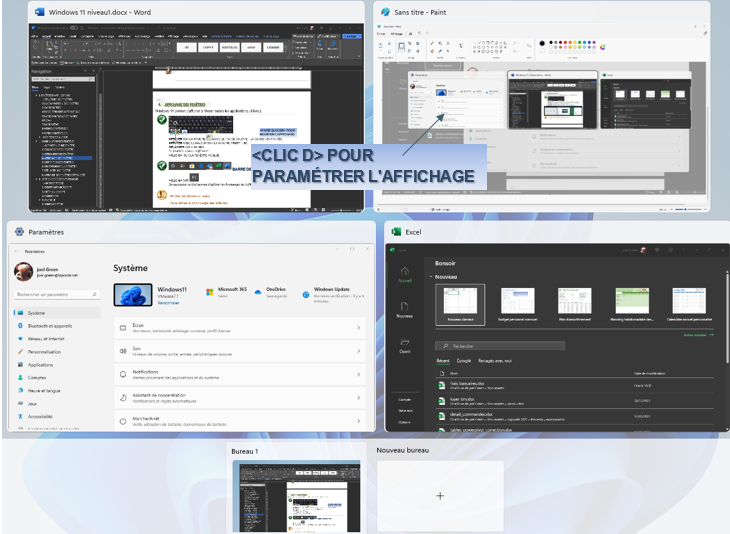
Task: Open Accessibilité in the Paramètres sidebar
Action: tap(40, 417)
